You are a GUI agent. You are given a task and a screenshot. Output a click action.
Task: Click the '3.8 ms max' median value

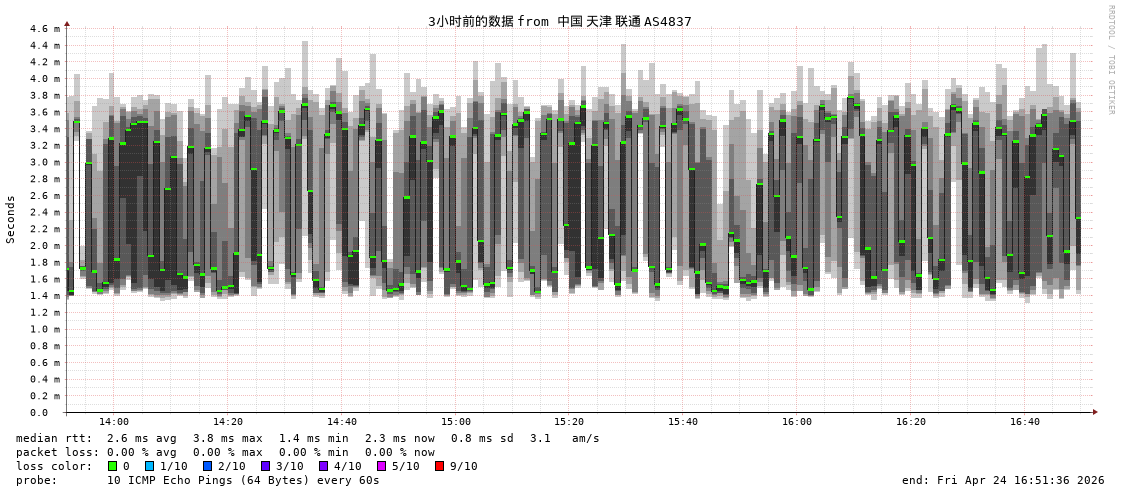(227, 438)
